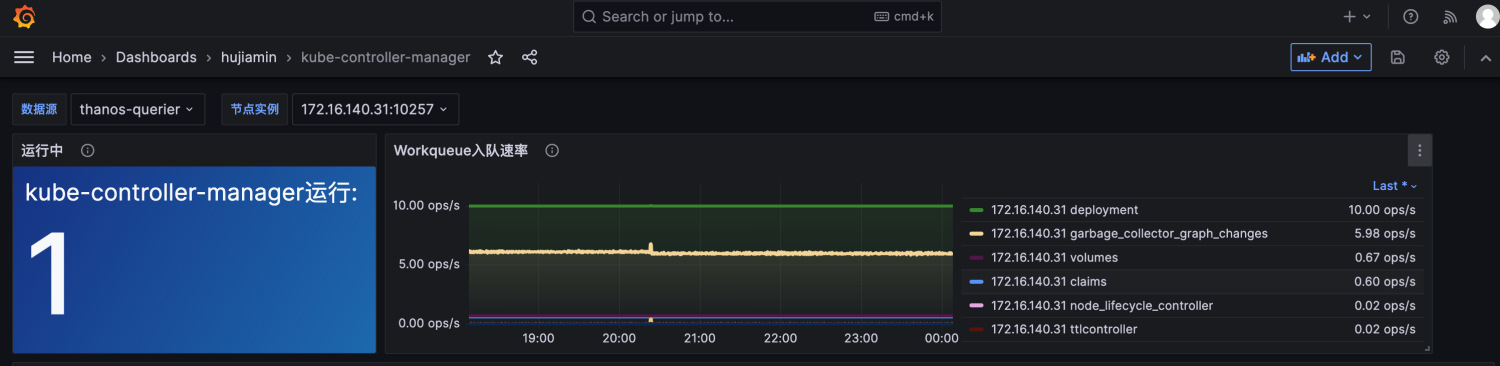Open 172.16.140.31:10257 instance dropdown
Image resolution: width=1500 pixels, height=366 pixels.
pyautogui.click(x=375, y=109)
